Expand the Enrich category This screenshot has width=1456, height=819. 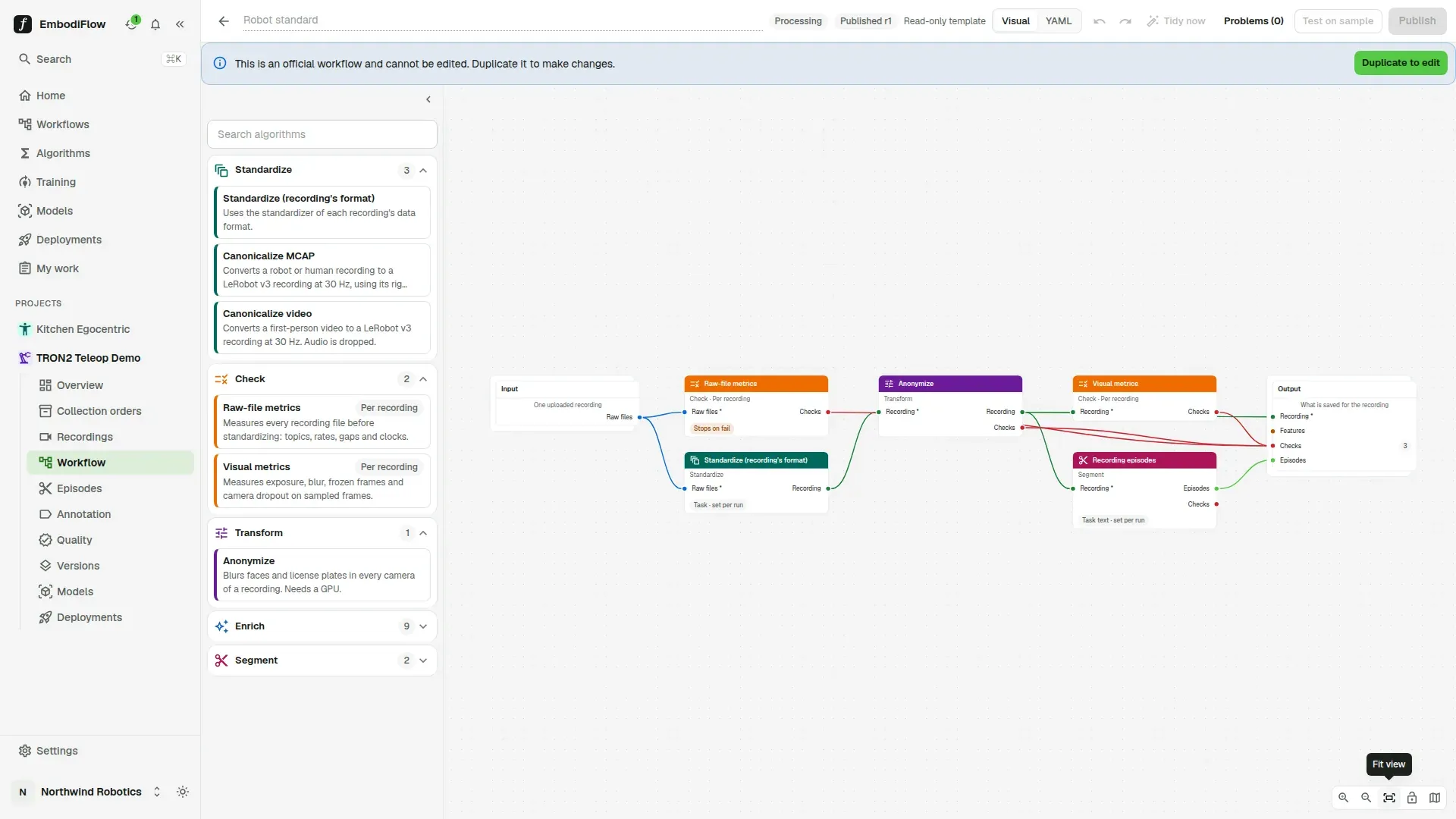click(x=423, y=626)
